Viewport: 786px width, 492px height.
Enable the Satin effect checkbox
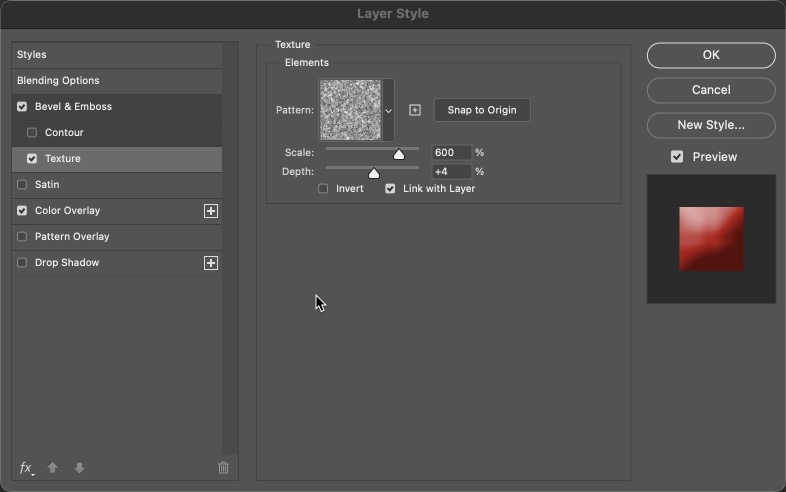(x=22, y=185)
